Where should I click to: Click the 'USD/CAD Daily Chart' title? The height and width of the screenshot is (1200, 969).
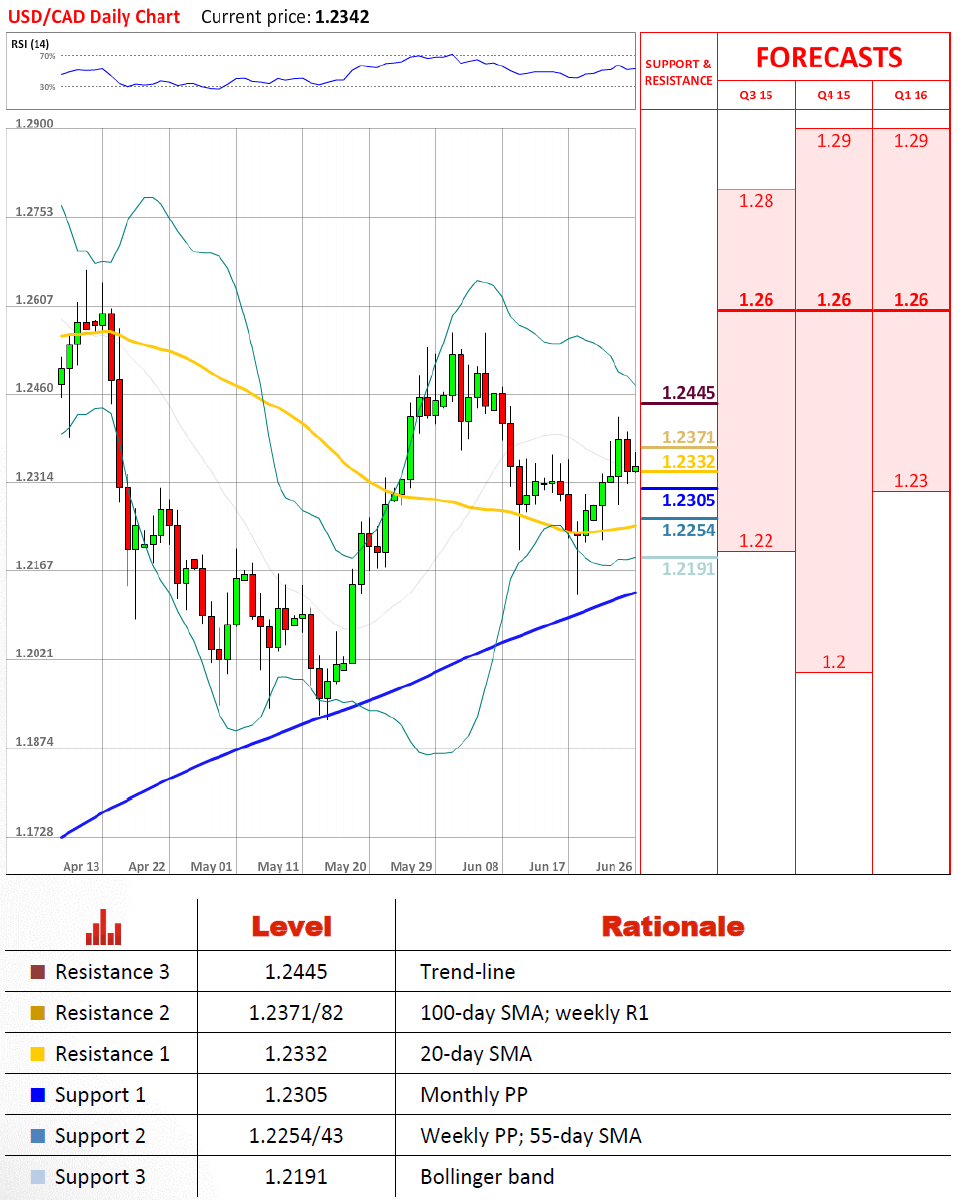coord(94,17)
